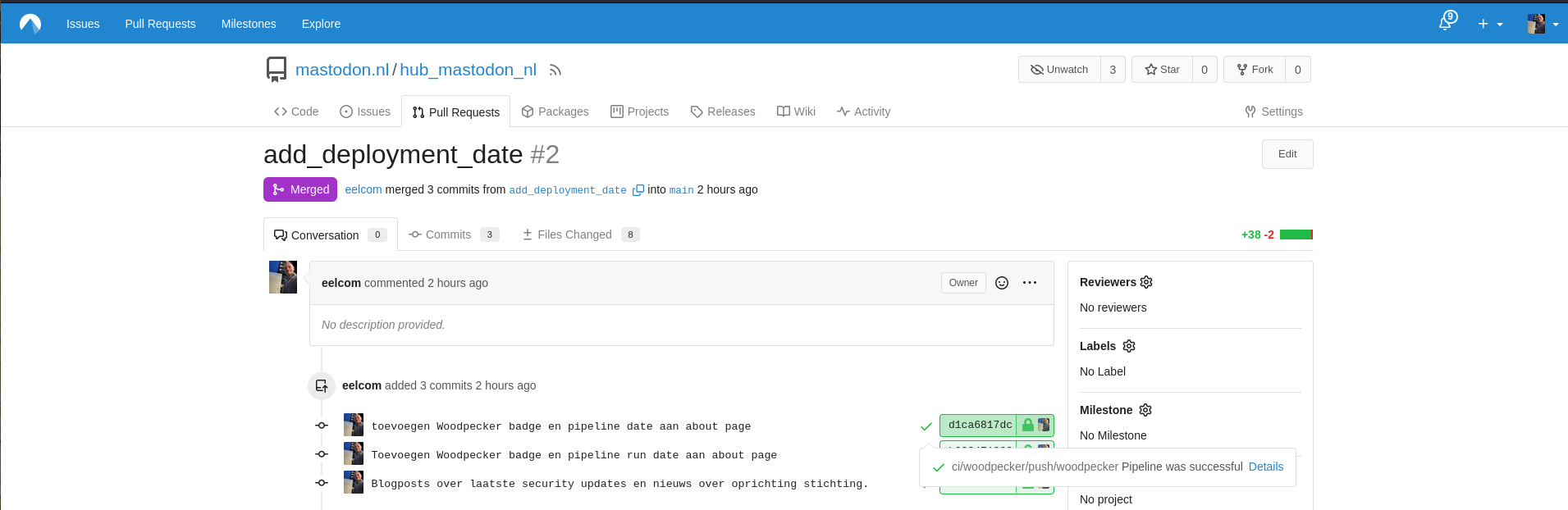Open repository Settings tab
Image resolution: width=1568 pixels, height=510 pixels.
(1273, 112)
